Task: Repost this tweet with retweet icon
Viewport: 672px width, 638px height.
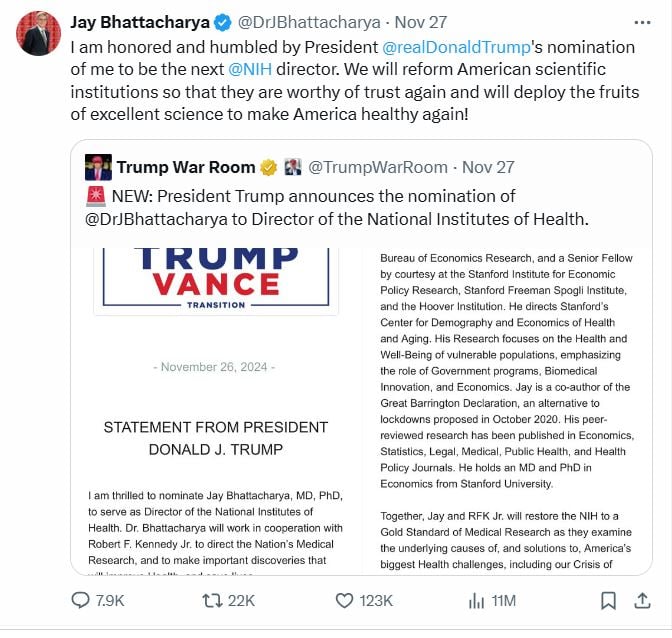Action: click(x=214, y=600)
